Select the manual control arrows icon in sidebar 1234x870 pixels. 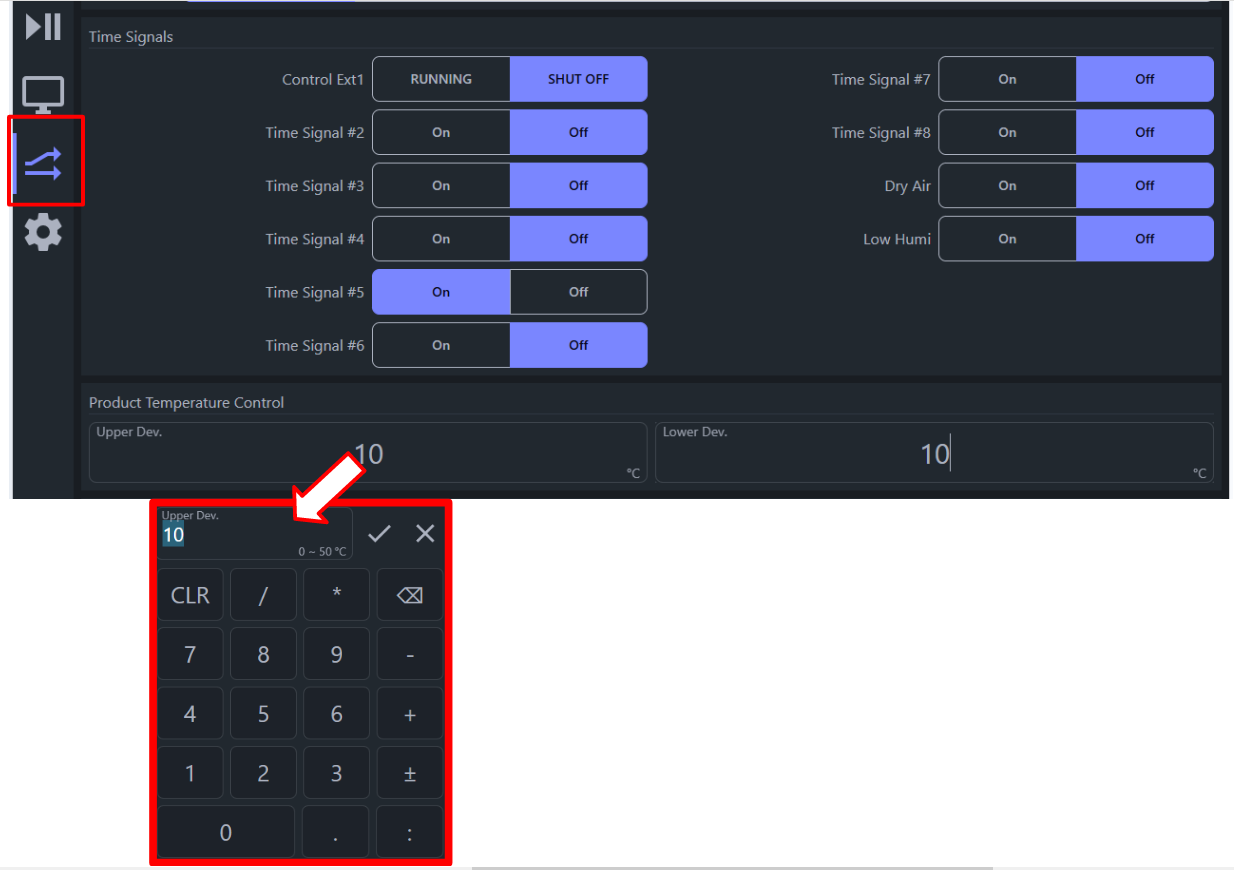click(44, 162)
